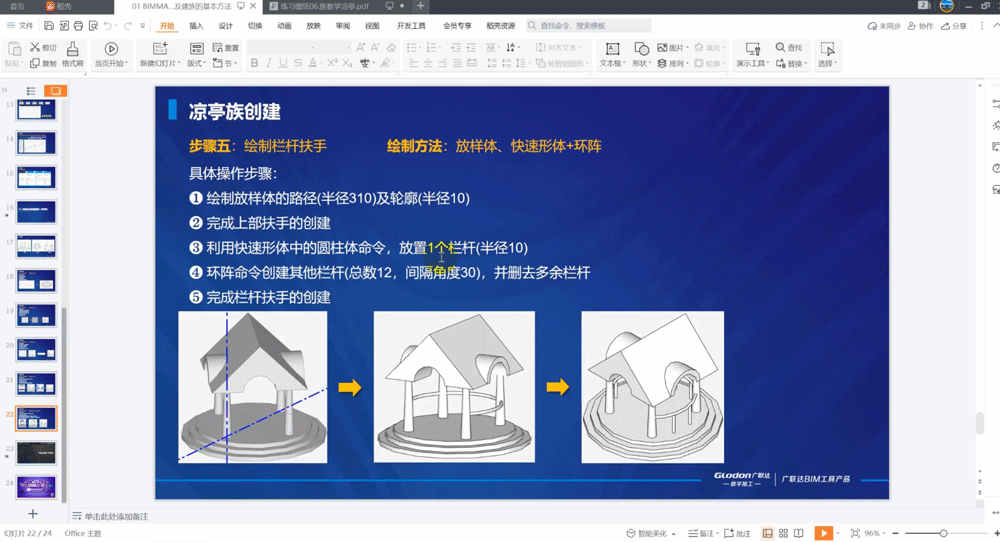Screen dimensions: 1000x542
Task: Switch slide panel to outline view
Action: point(31,91)
